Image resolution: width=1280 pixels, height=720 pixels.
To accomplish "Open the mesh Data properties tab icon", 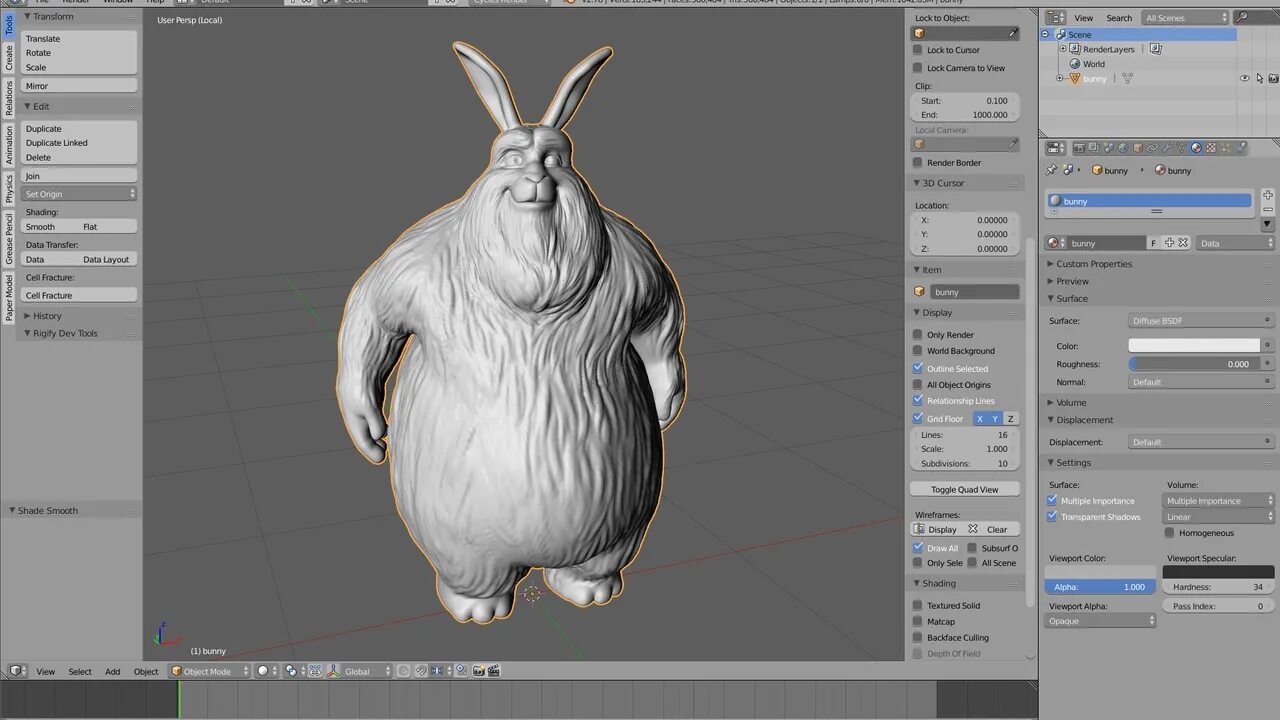I will pos(1181,147).
